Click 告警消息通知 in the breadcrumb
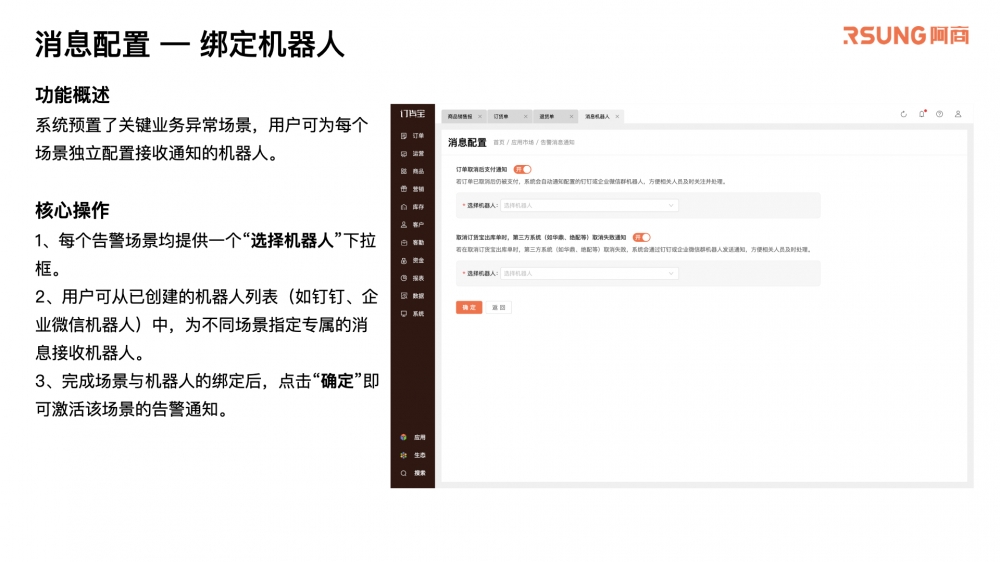1000x562 pixels. [x=557, y=143]
